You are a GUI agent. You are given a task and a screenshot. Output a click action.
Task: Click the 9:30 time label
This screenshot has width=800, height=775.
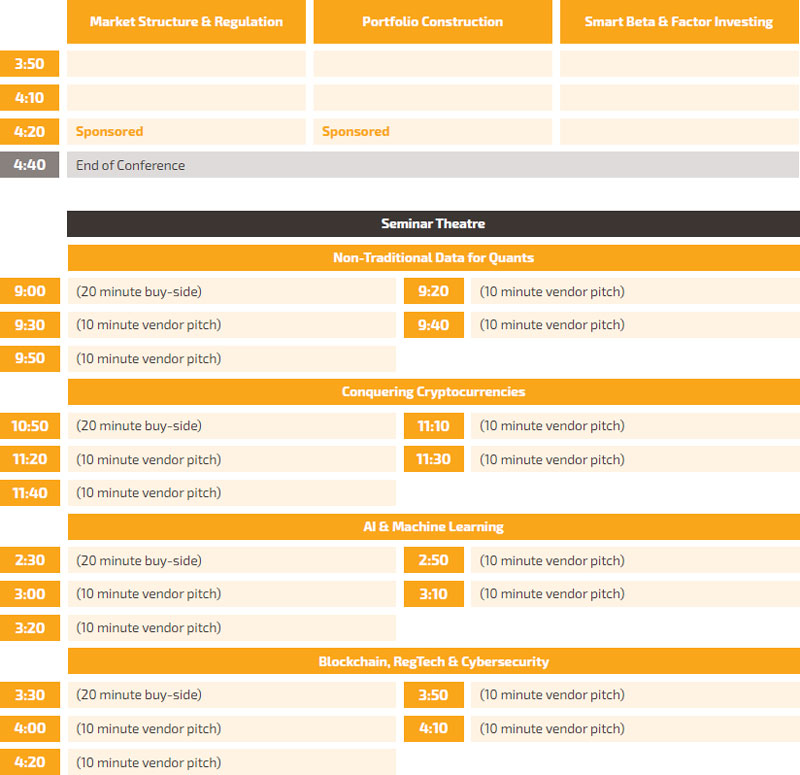click(x=30, y=324)
